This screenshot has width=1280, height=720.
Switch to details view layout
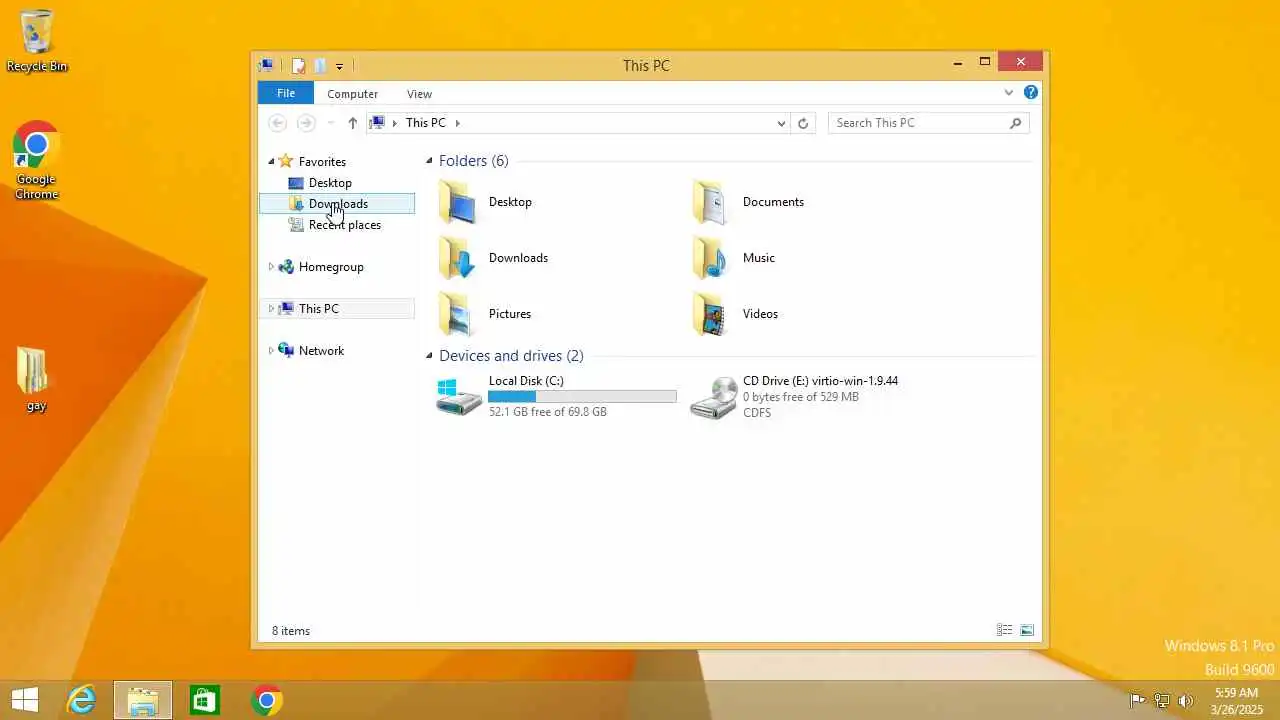click(1005, 630)
